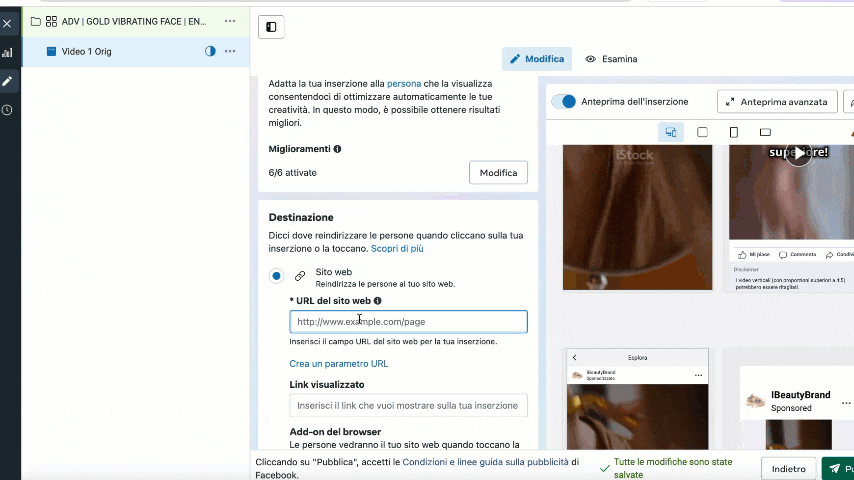854x480 pixels.
Task: Switch to the Esamina tab
Action: click(611, 59)
